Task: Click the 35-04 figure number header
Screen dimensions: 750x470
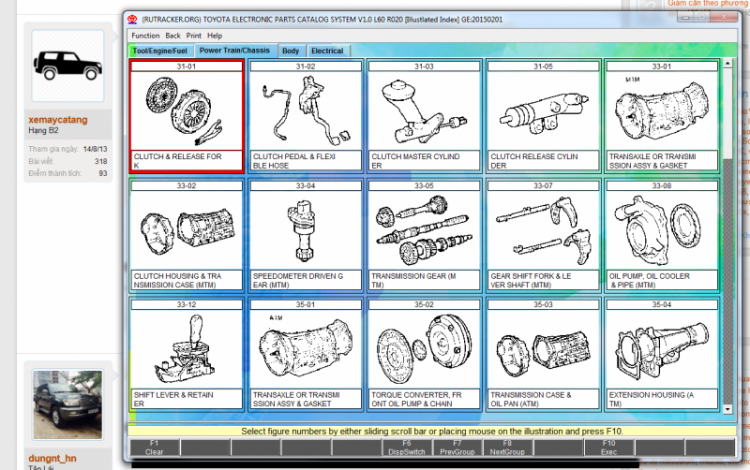Action: pyautogui.click(x=662, y=305)
